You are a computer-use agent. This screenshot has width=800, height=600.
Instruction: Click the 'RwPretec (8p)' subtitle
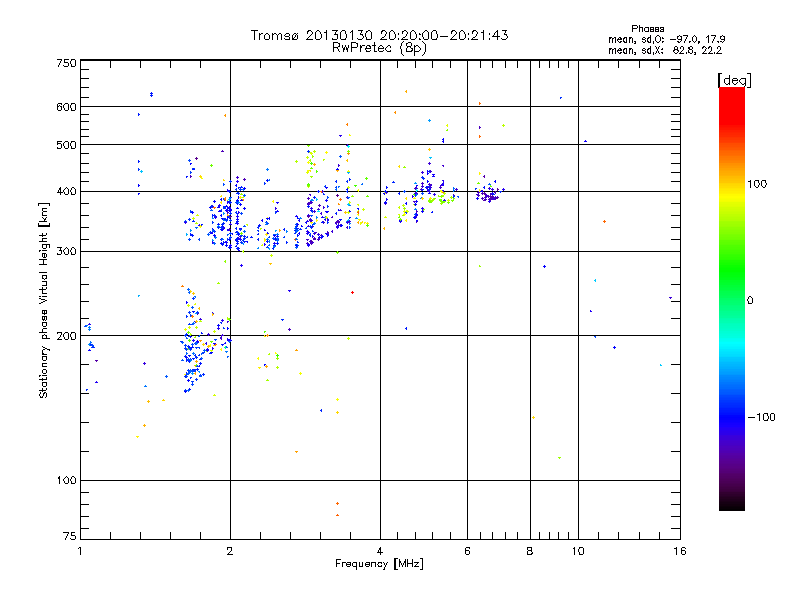(379, 48)
